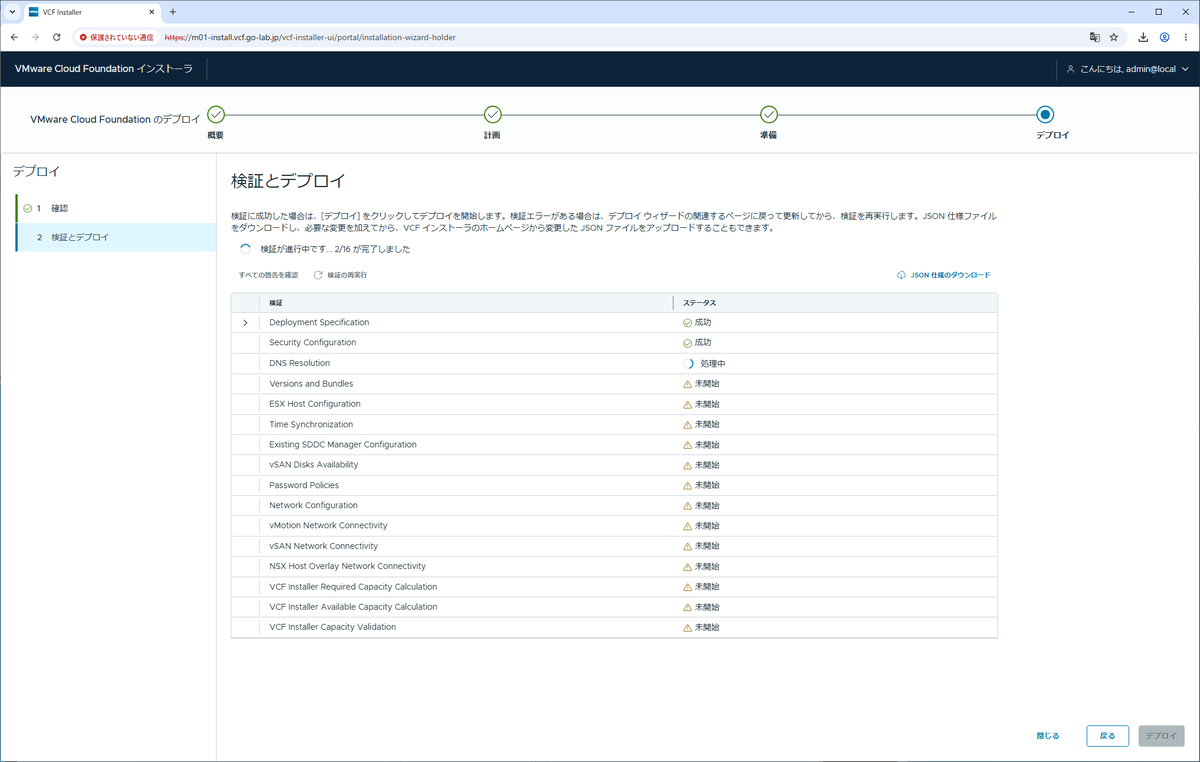This screenshot has height=762, width=1200.
Task: Click vMotion Network Connectivity warning icon
Action: point(687,526)
